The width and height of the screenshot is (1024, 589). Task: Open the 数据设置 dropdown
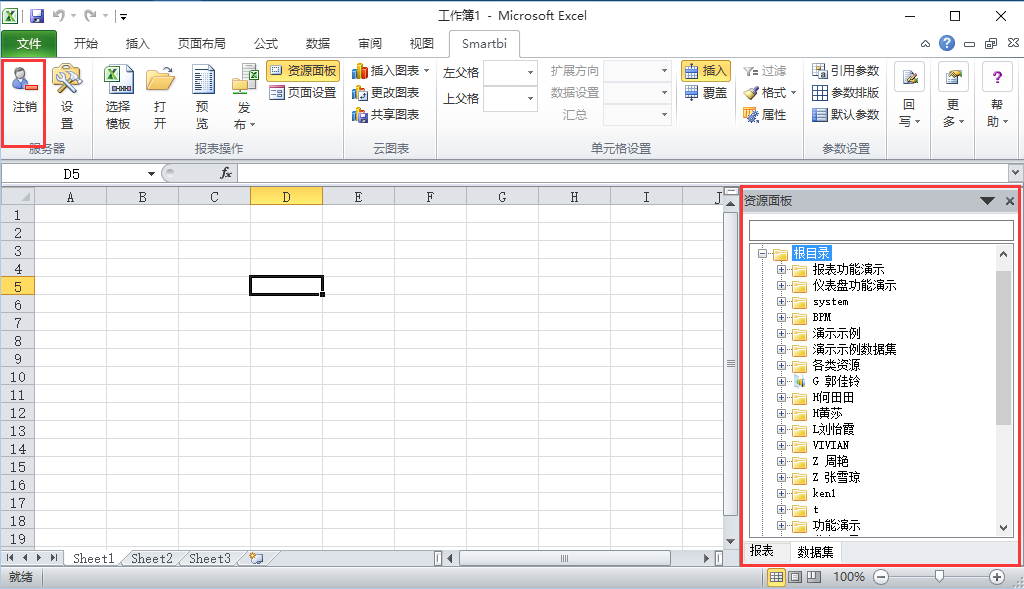point(664,93)
